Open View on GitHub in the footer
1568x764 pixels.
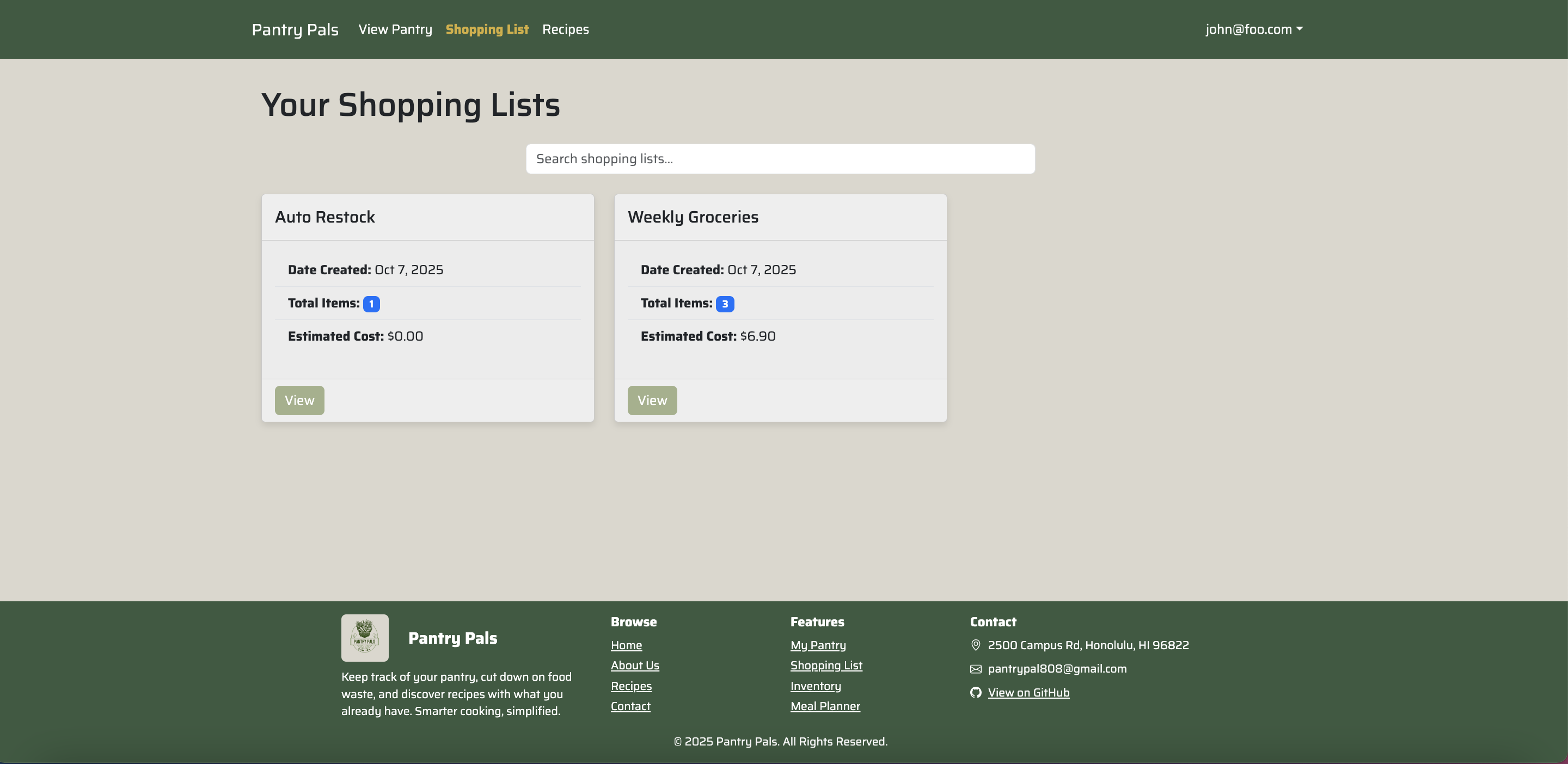(x=1028, y=692)
